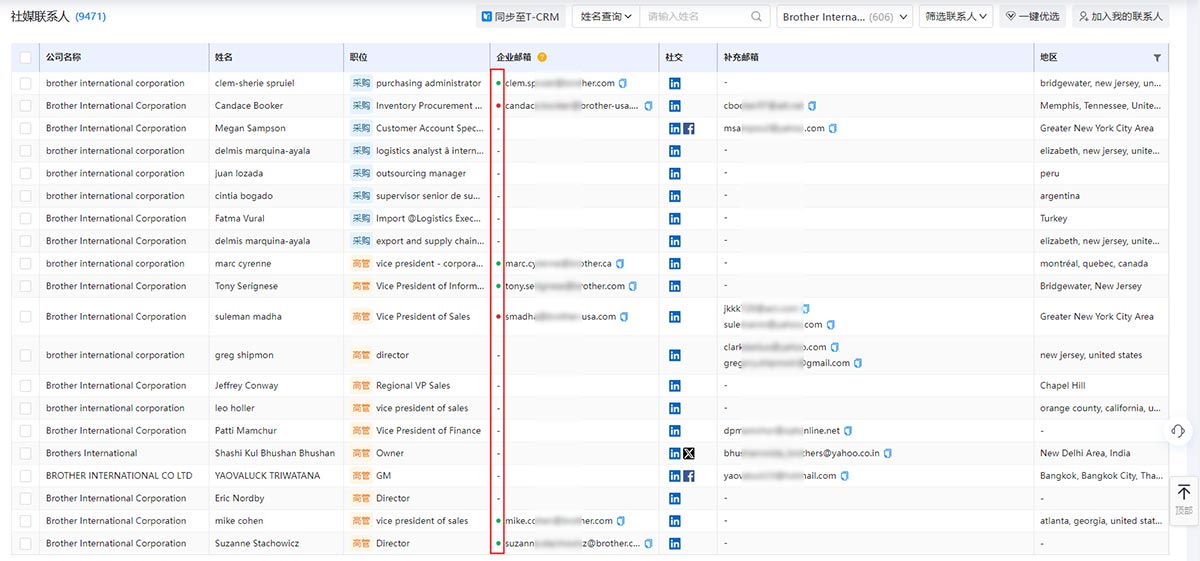
Task: Click Brothers International company cell
Action: coord(92,453)
